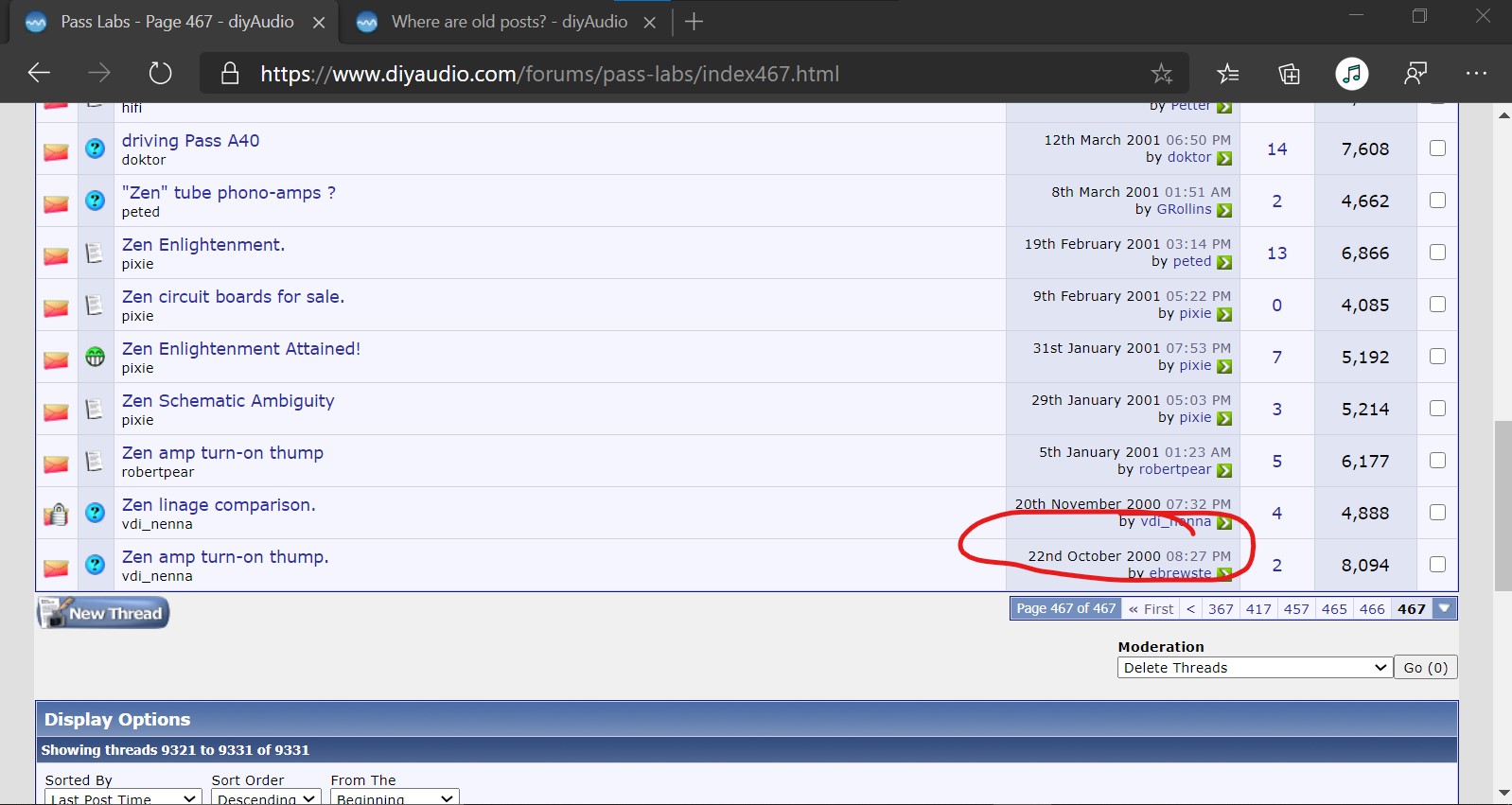Click post icon for Zen Enlightenment thread
Screen dimensions: 1512x805
point(94,253)
